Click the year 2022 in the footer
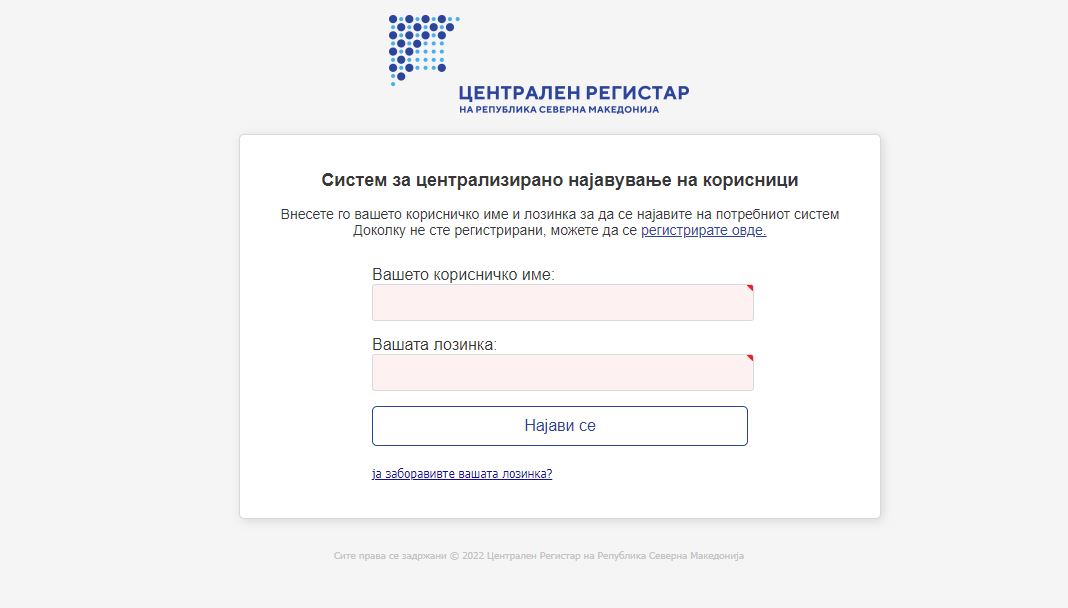 [x=473, y=556]
